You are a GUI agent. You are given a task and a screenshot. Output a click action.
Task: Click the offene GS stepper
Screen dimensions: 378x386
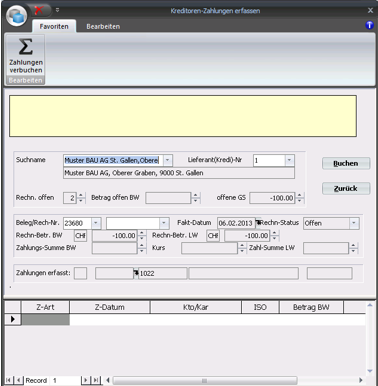coord(300,198)
